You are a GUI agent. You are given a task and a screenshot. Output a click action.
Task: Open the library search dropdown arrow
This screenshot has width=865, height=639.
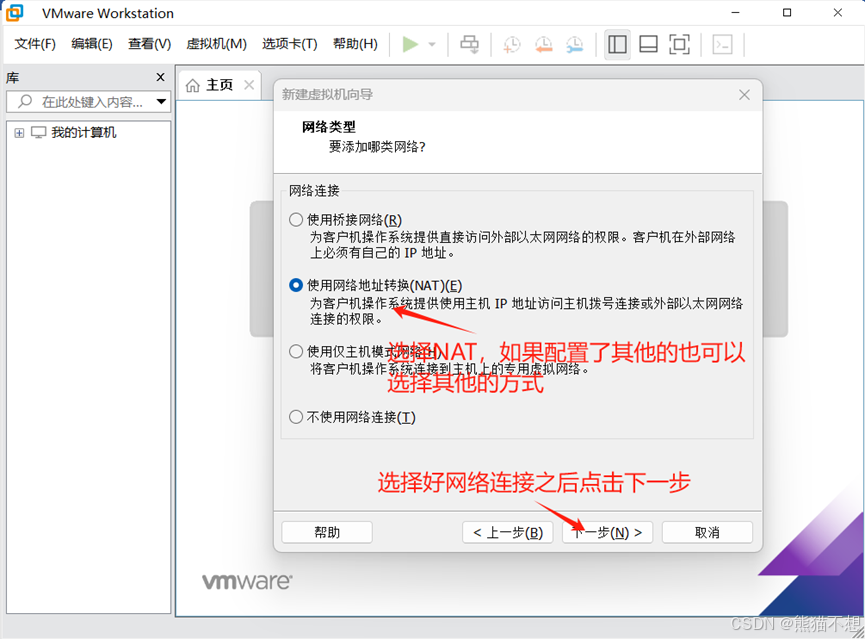click(161, 102)
